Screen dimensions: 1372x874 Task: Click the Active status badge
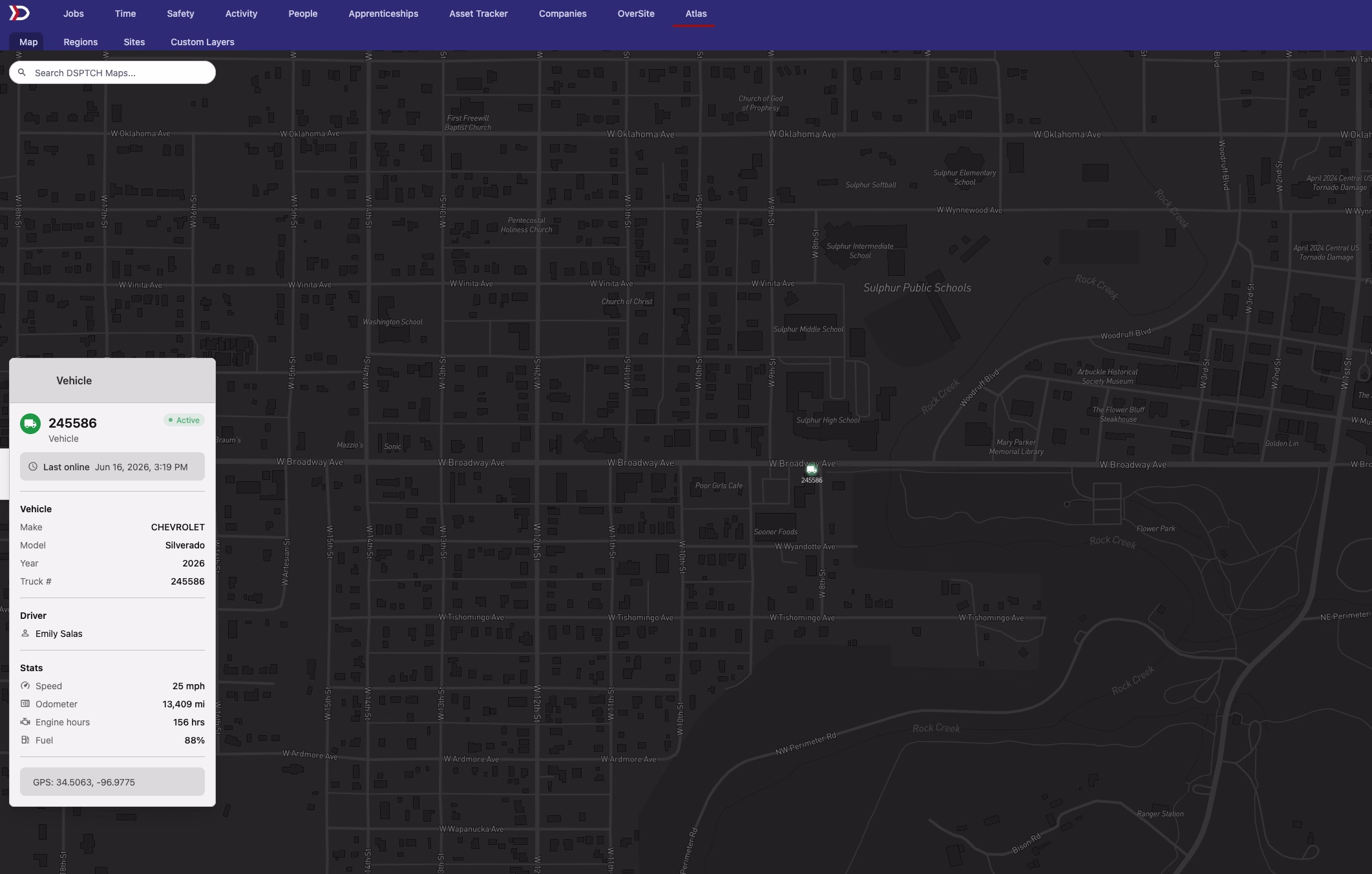(184, 420)
